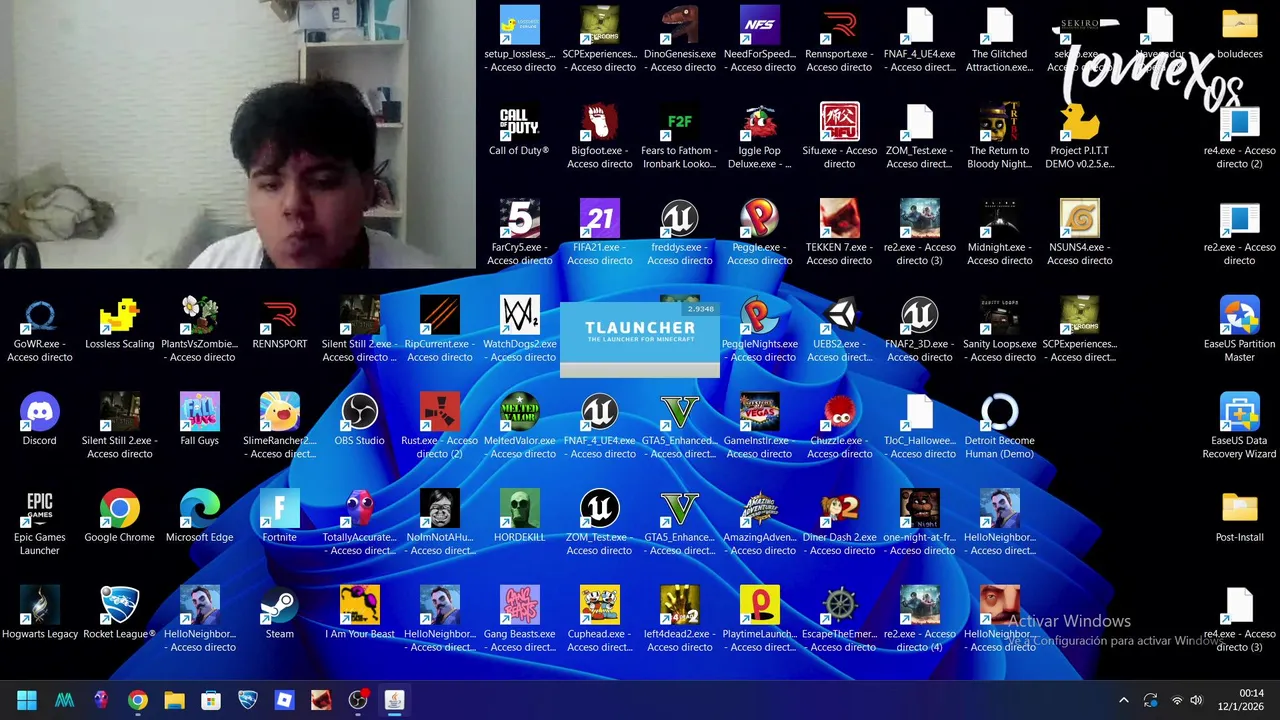Viewport: 1280px width, 720px height.
Task: Launch the Discord desktop icon
Action: pyautogui.click(x=40, y=420)
